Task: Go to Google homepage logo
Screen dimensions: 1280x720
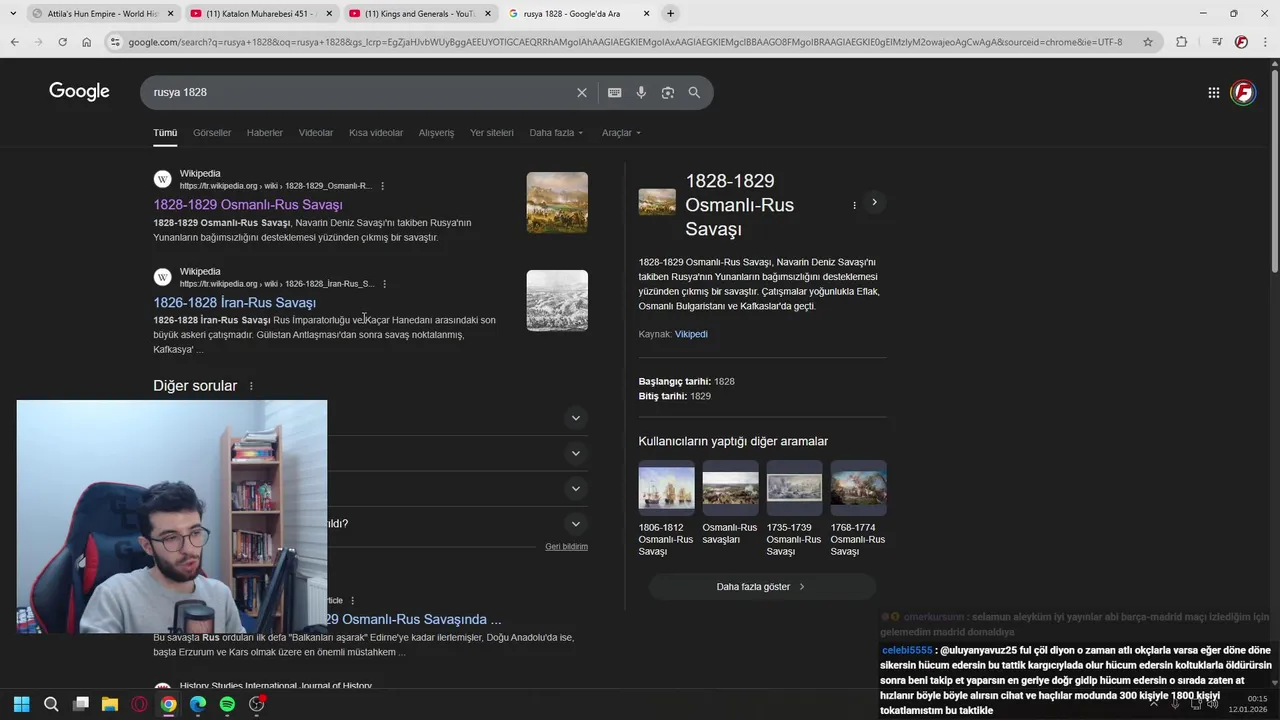Action: click(x=79, y=92)
